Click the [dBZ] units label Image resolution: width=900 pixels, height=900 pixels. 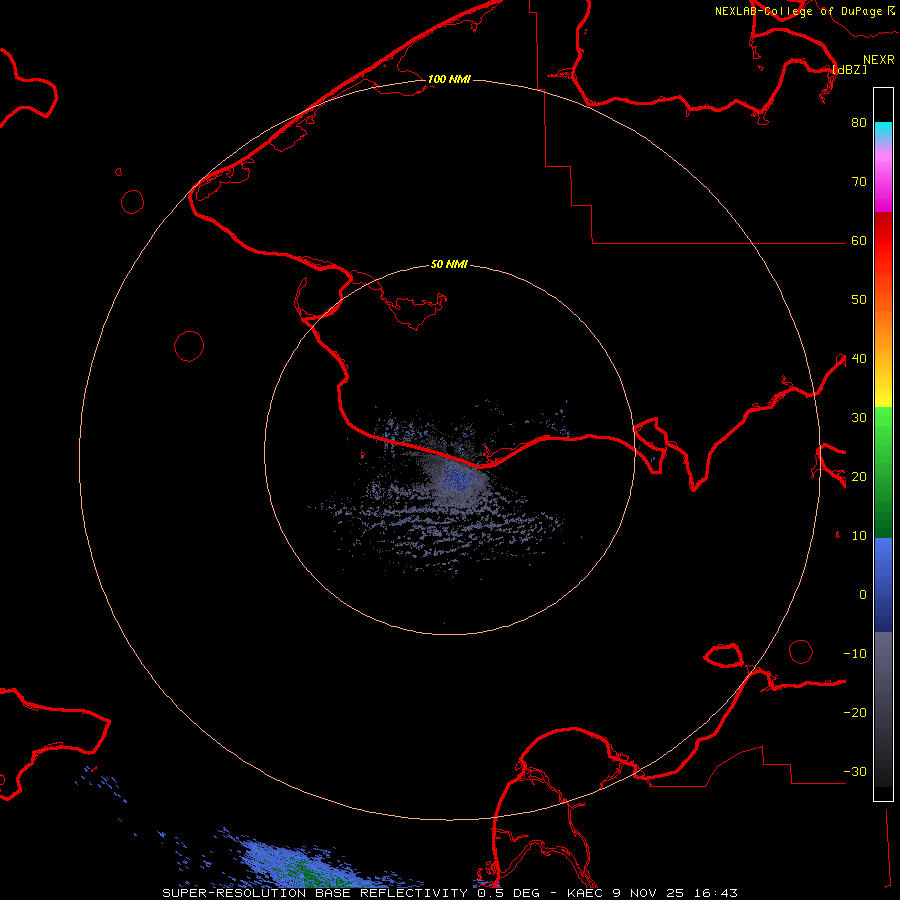[x=849, y=69]
